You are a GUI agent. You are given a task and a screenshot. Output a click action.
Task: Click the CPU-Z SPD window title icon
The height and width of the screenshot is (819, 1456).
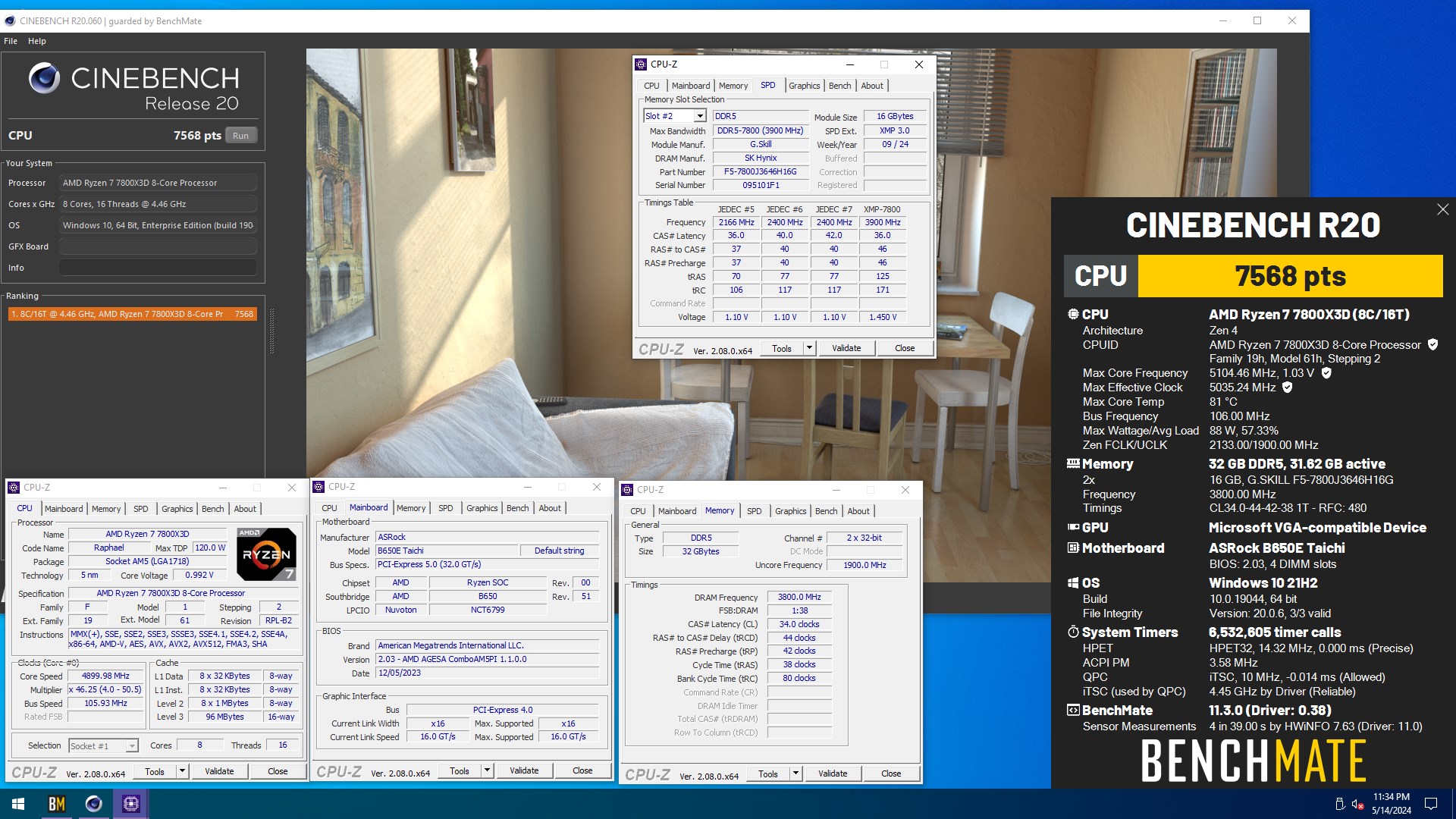[642, 64]
